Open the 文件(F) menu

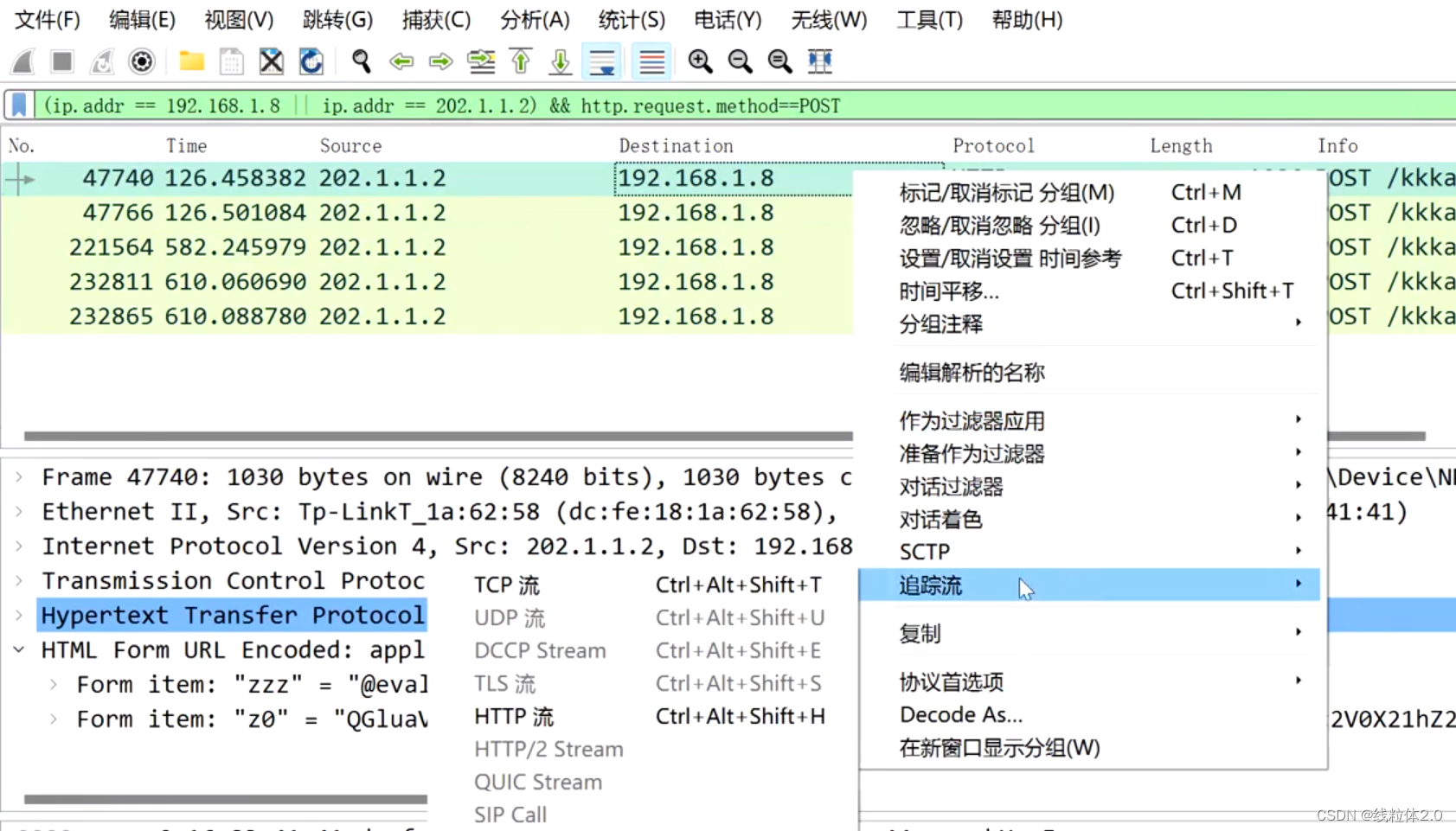pyautogui.click(x=48, y=19)
